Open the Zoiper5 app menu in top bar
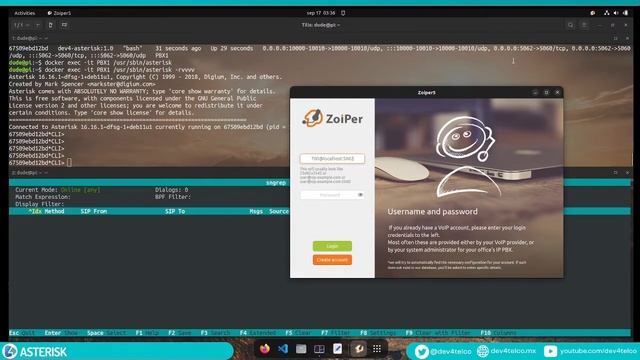The height and width of the screenshot is (360, 640). (x=59, y=13)
